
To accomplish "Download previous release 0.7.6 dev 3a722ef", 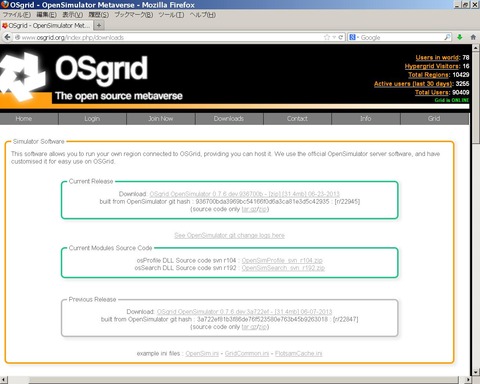I will [x=244, y=312].
